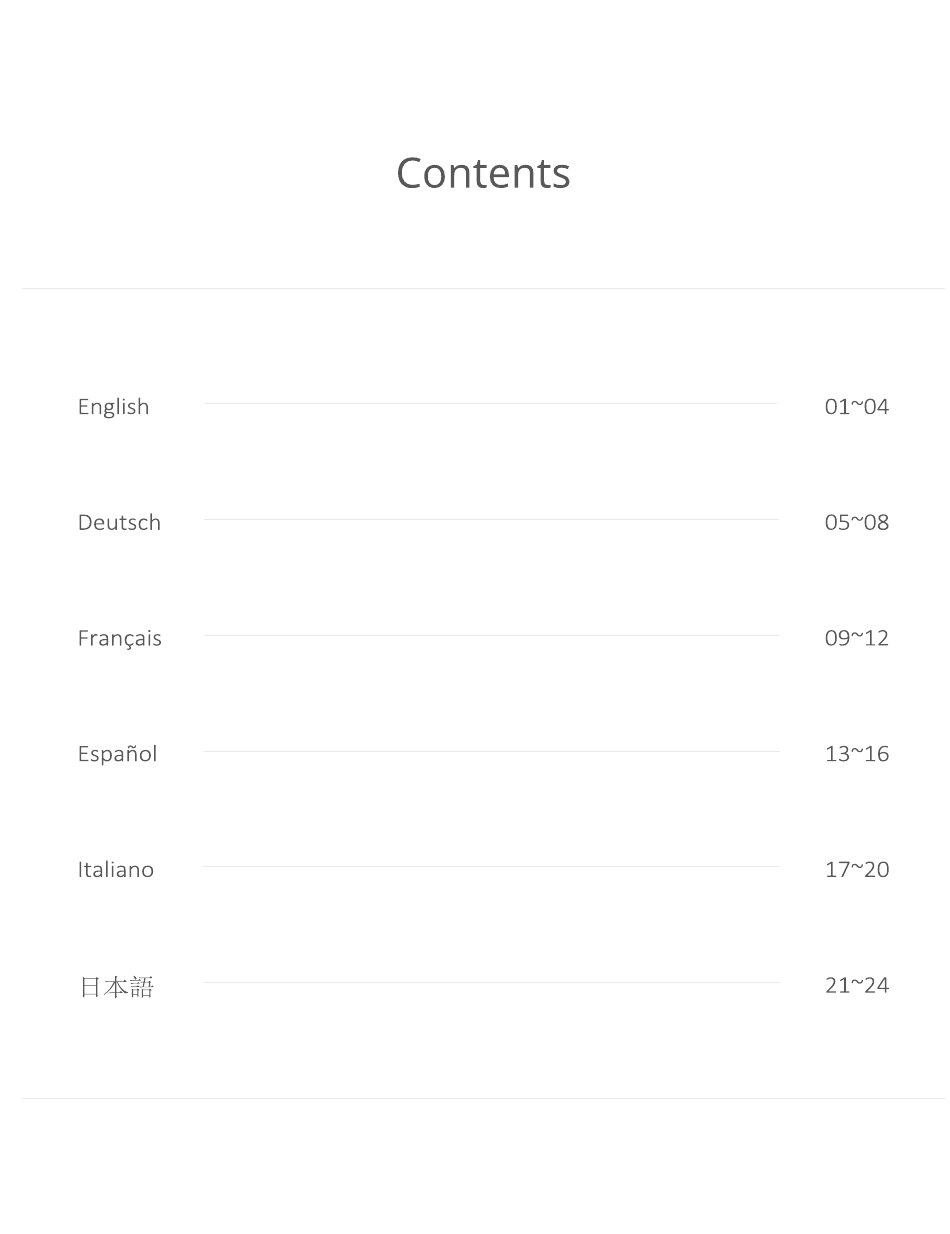Open the 日本語 section entry

pyautogui.click(x=116, y=987)
